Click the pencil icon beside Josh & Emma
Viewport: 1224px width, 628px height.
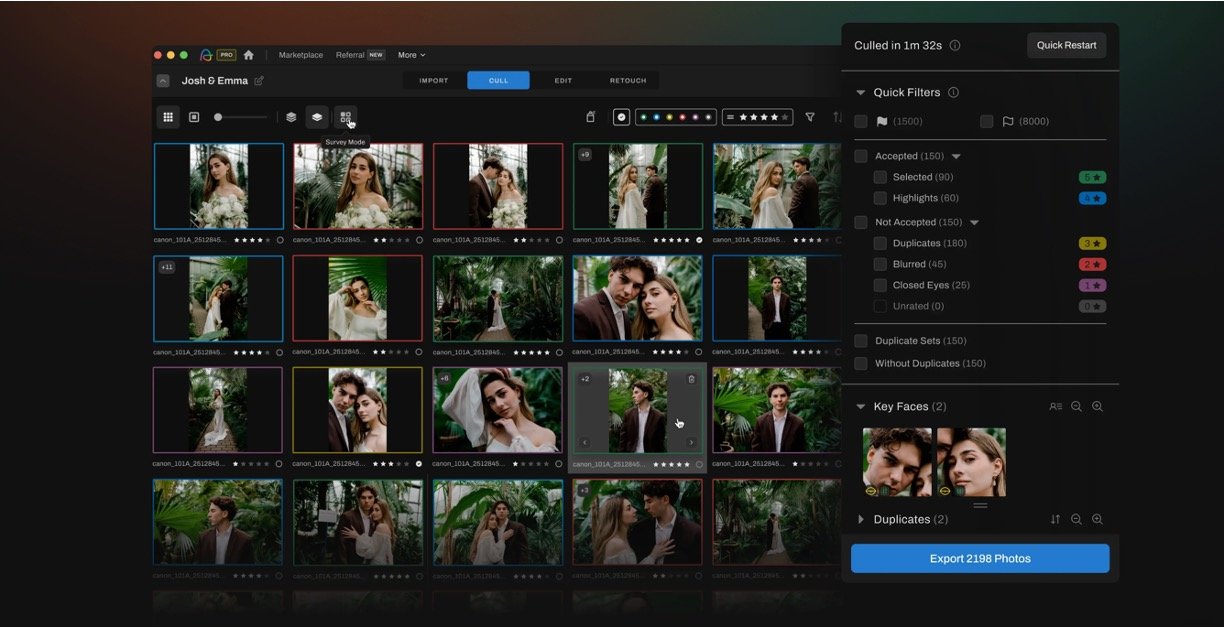pyautogui.click(x=259, y=81)
